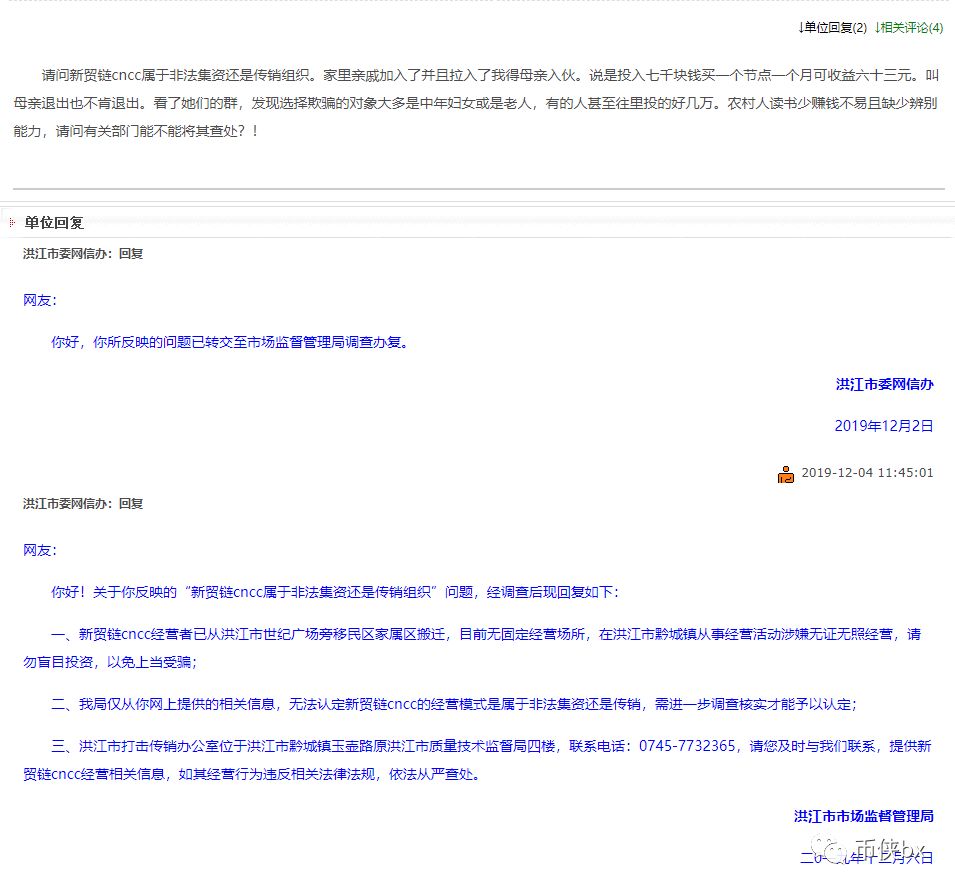Image resolution: width=955 pixels, height=891 pixels.
Task: Click the phone number 0745-7732365
Action: [x=687, y=746]
